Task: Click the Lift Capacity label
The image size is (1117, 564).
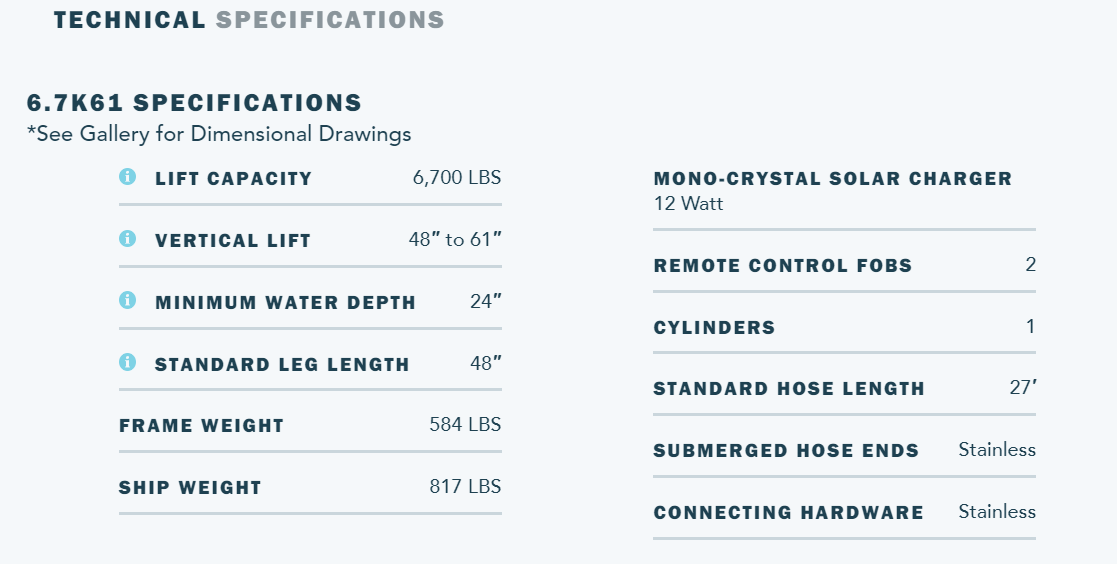Action: (233, 179)
